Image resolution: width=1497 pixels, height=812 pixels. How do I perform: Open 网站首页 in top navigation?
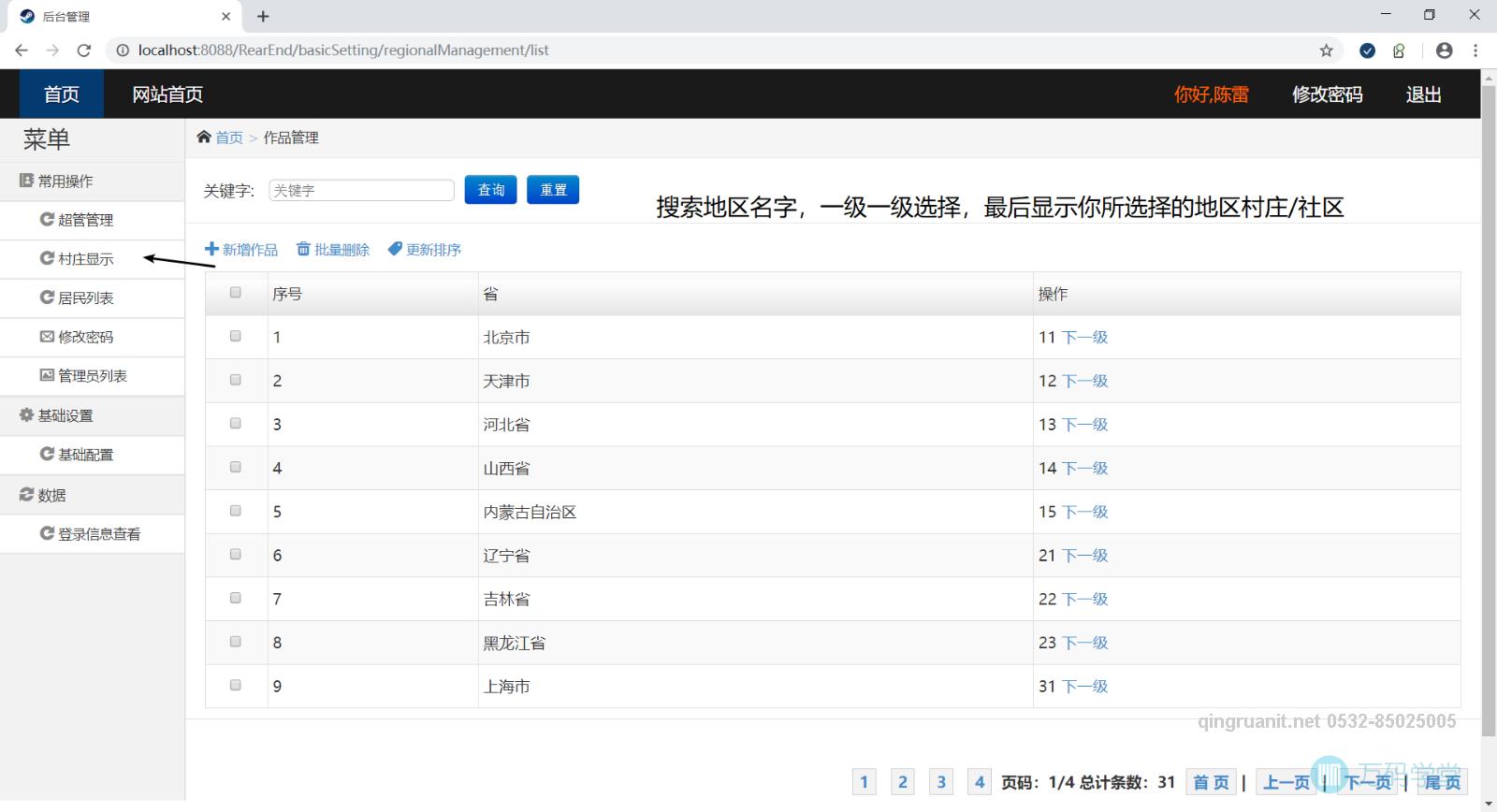point(167,94)
